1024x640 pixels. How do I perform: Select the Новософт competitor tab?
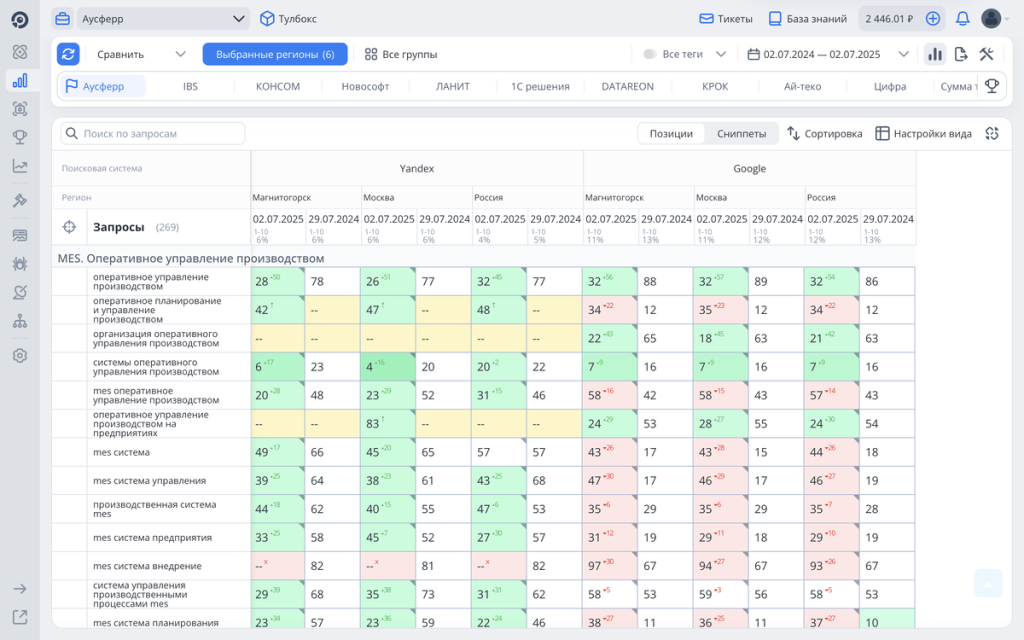[x=365, y=86]
